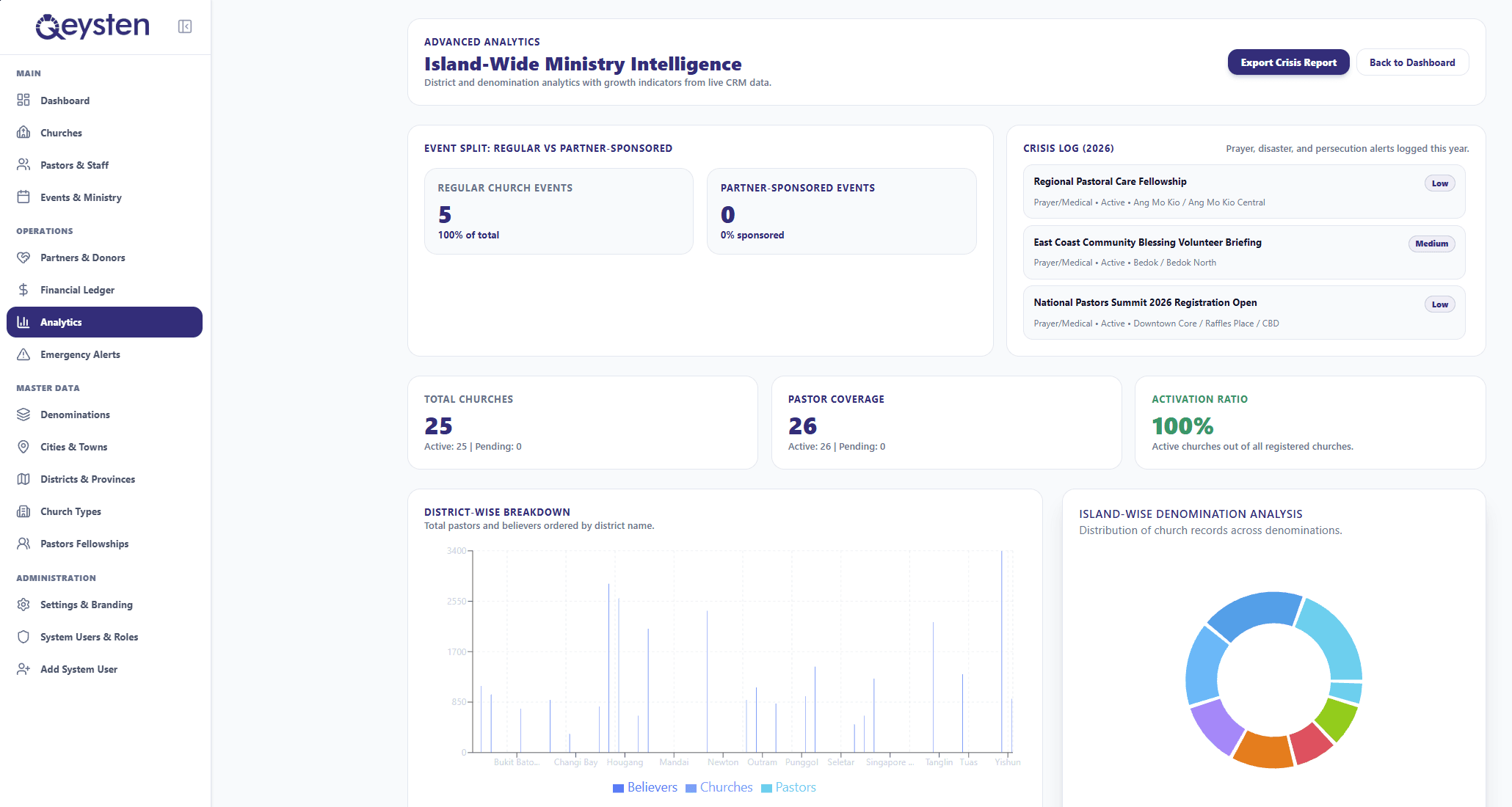Screen dimensions: 1512x807
Task: Click the Settings & Branding gear icon
Action: (x=23, y=604)
